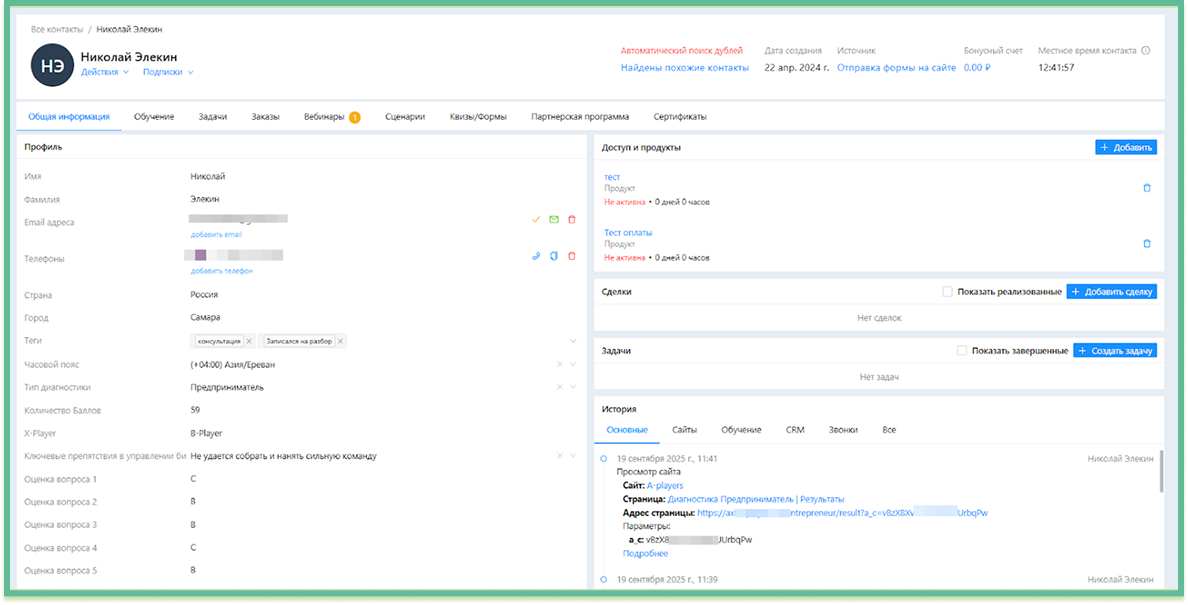Enable 'Показать реализованные' checkbox
This screenshot has width=1188, height=605.
click(x=948, y=292)
